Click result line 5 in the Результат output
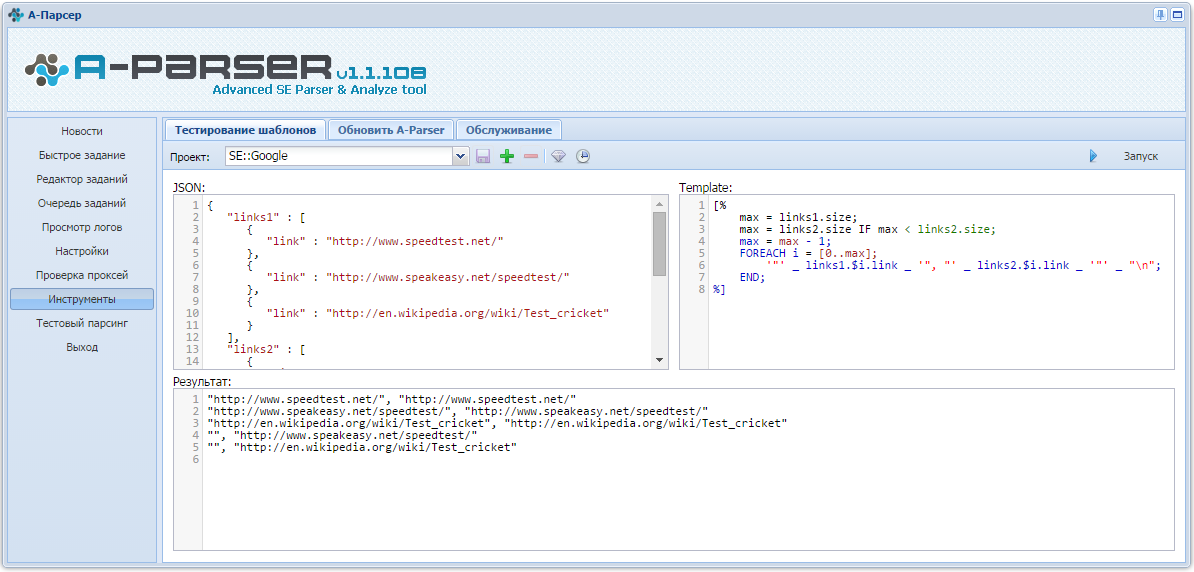Image resolution: width=1194 pixels, height=572 pixels. click(362, 447)
